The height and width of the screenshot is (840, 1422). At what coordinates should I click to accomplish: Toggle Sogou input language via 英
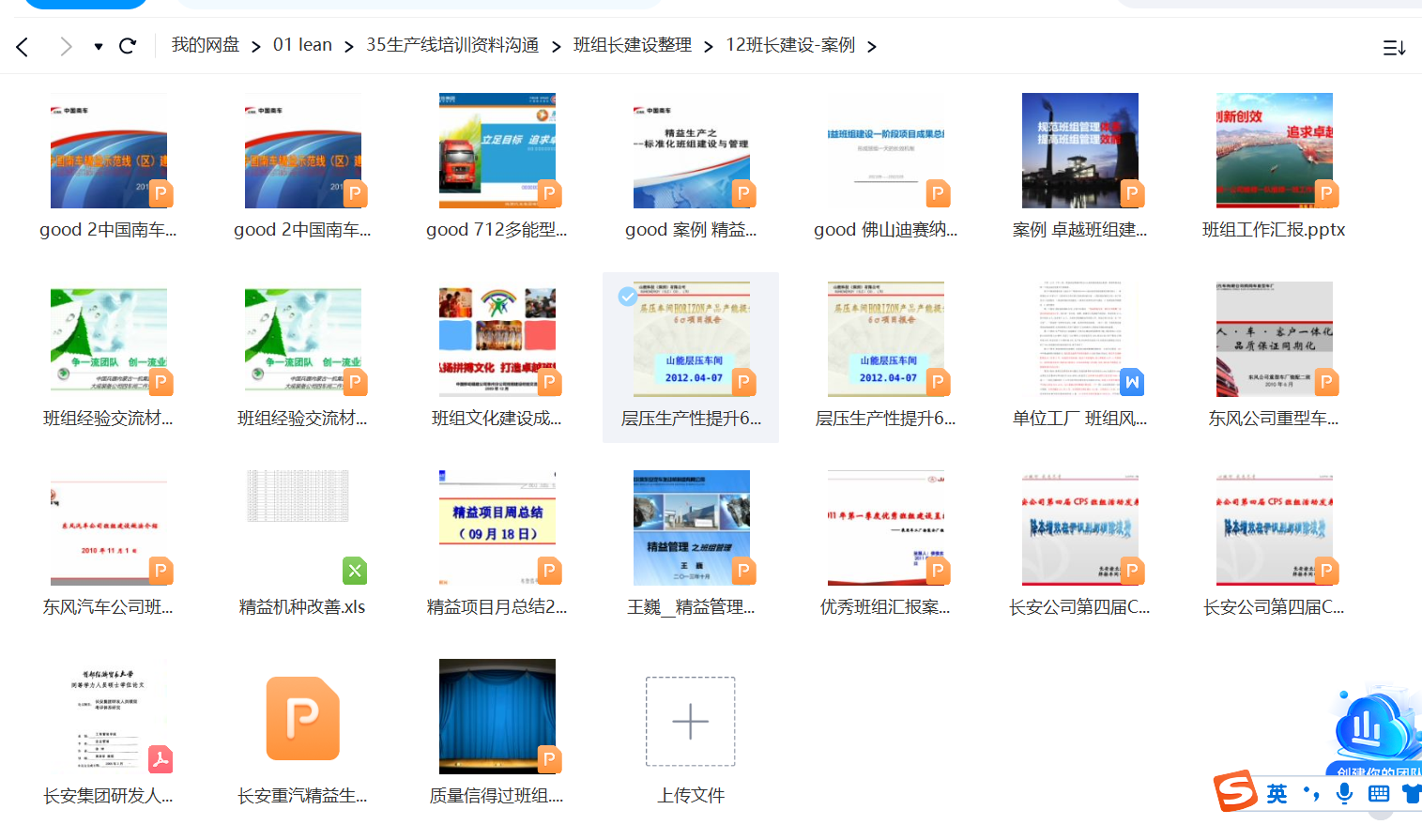(1277, 794)
